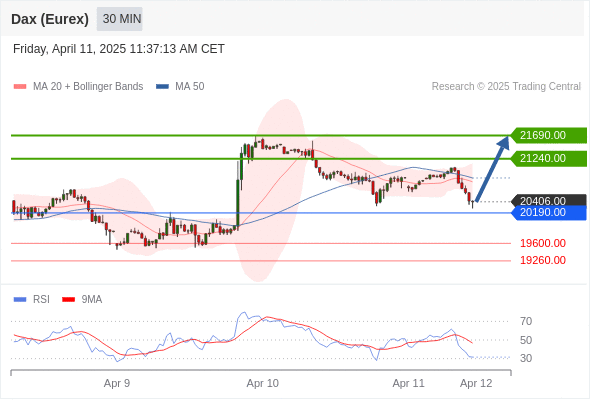The height and width of the screenshot is (400, 590).
Task: Click the MA 50 blue legend swatch
Action: [x=162, y=87]
